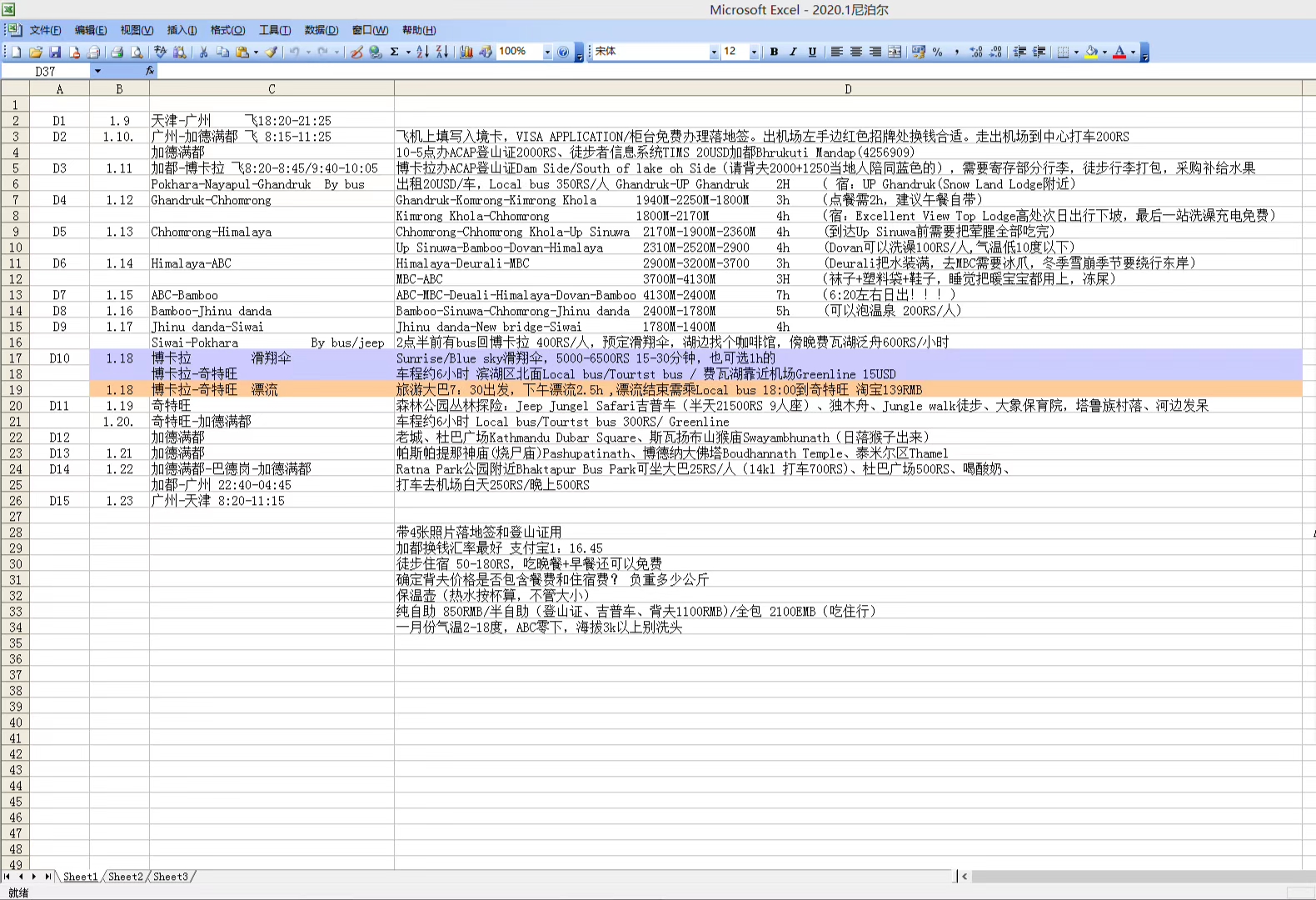Select column C header
1316x900 pixels.
tap(272, 89)
